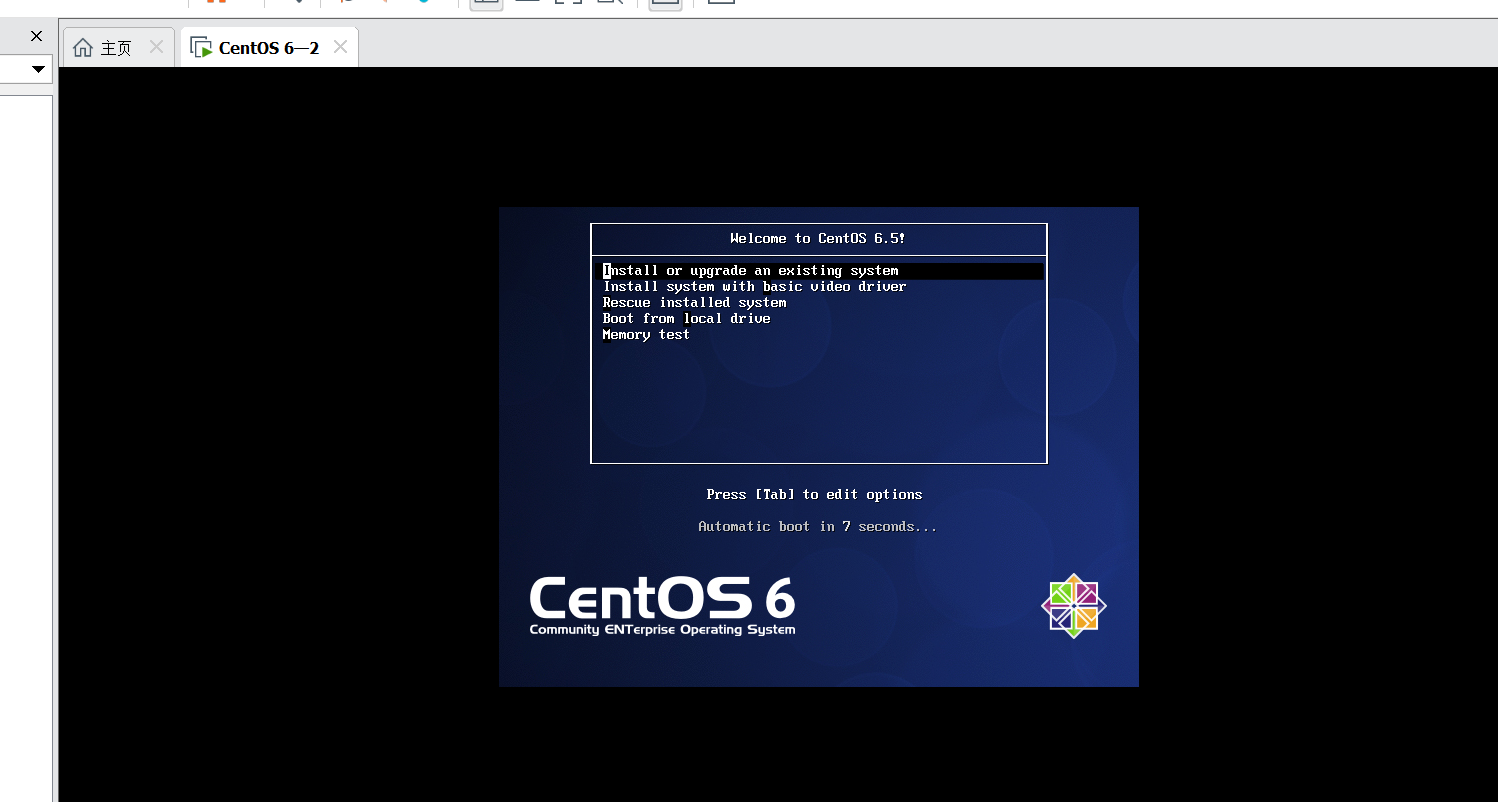The width and height of the screenshot is (1498, 802).
Task: Pick the 'Rescue installed system' boot entry
Action: [x=694, y=303]
